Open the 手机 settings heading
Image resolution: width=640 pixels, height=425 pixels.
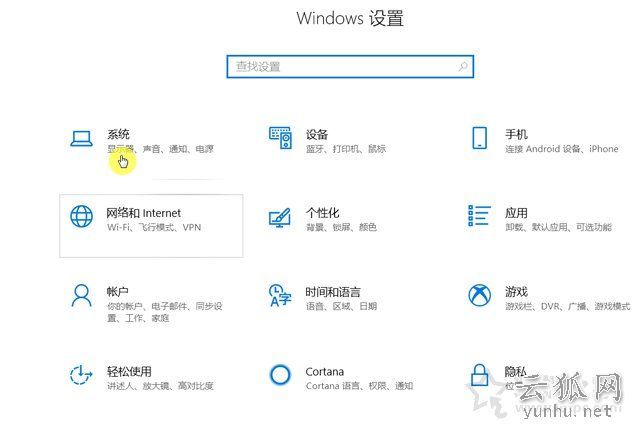tap(516, 134)
